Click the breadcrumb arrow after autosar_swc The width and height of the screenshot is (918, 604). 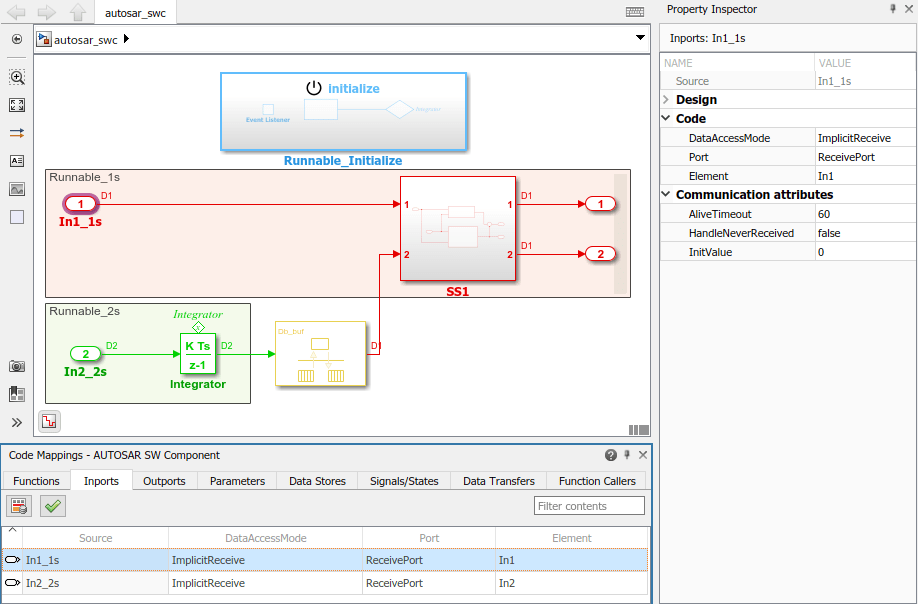(126, 39)
